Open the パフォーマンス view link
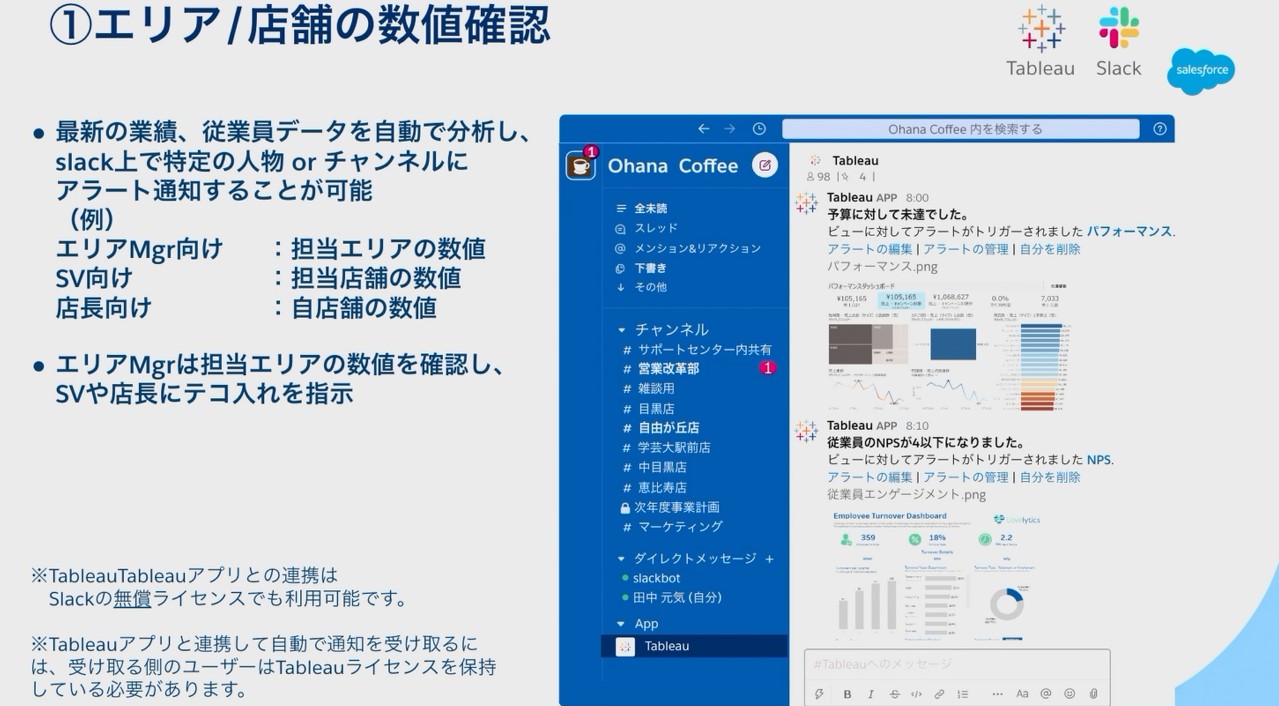The height and width of the screenshot is (706, 1279). click(x=1129, y=231)
